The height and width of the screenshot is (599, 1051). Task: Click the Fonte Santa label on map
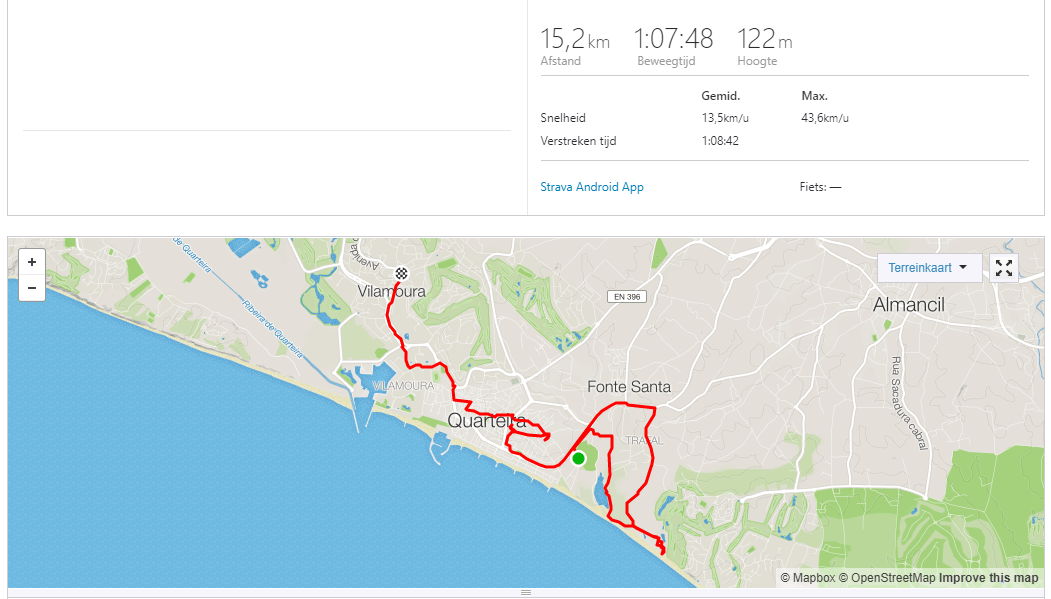pos(629,387)
